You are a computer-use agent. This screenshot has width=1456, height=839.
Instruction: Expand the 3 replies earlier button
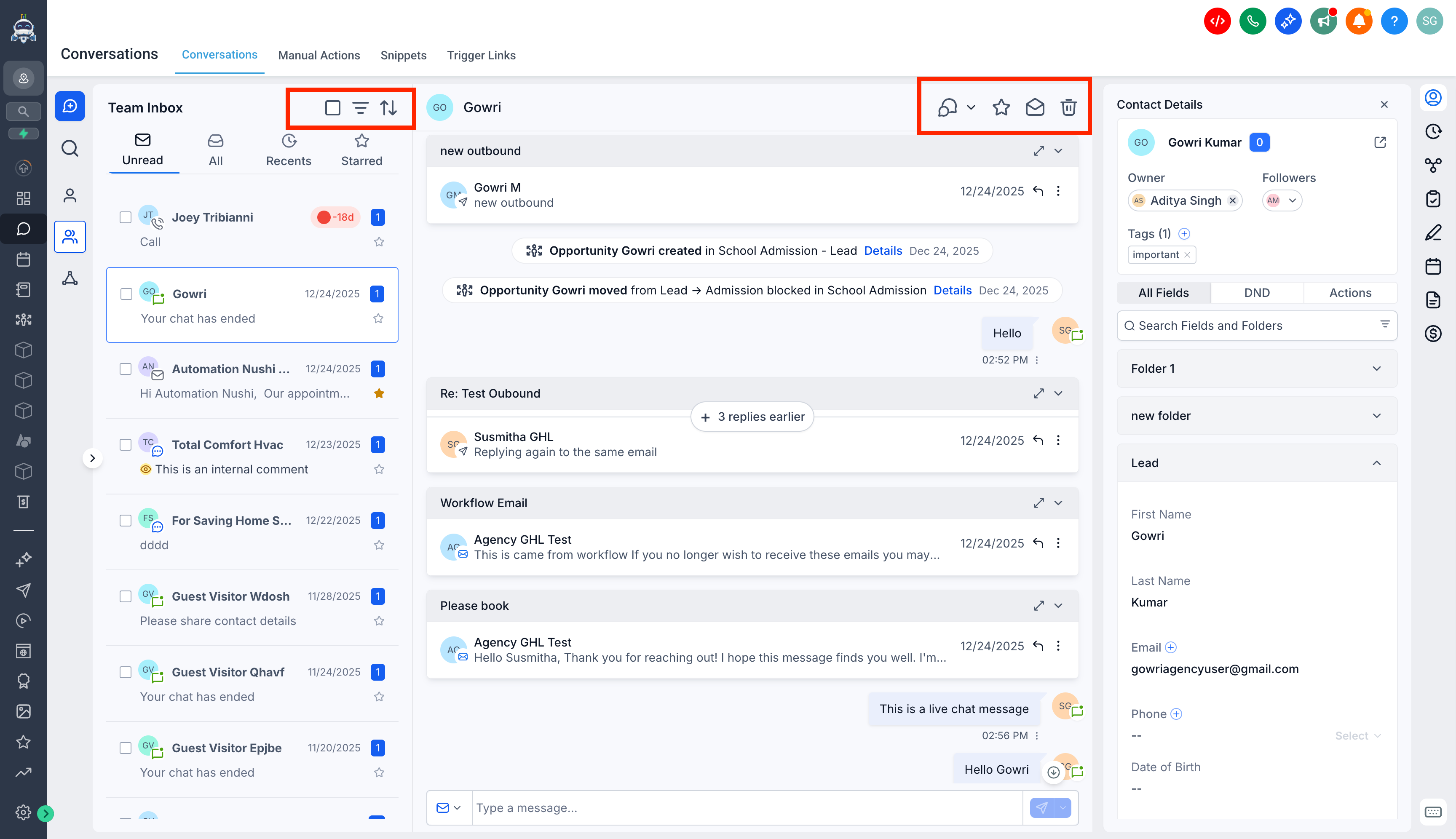coord(752,417)
